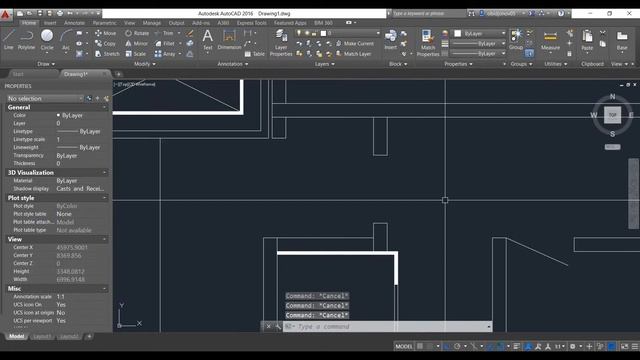Image resolution: width=640 pixels, height=360 pixels.
Task: Click the search keyword field
Action: point(429,13)
